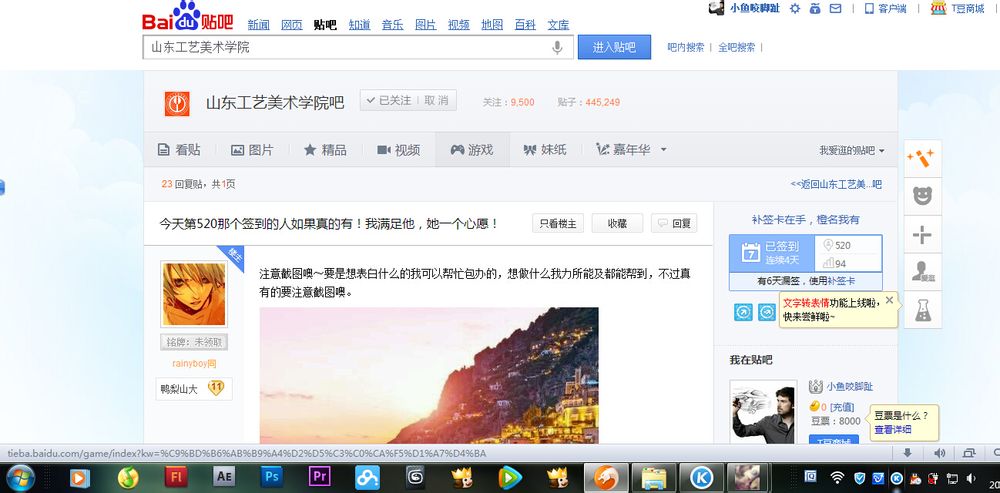This screenshot has height=493, width=1000.
Task: Click the bear face sidebar icon
Action: tap(922, 196)
